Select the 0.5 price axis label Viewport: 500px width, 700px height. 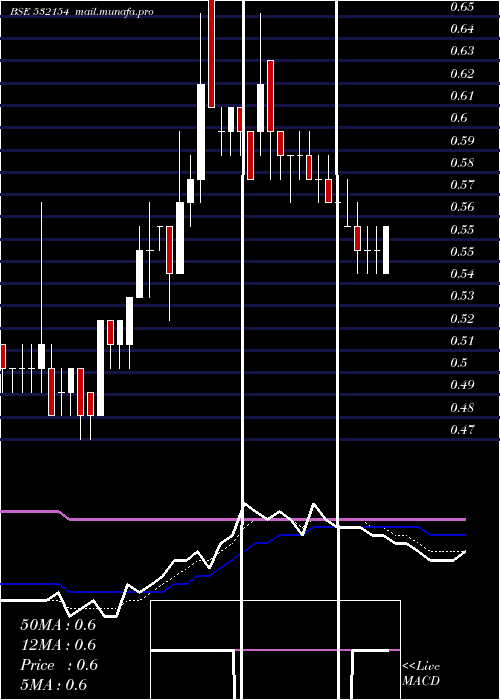coord(458,363)
